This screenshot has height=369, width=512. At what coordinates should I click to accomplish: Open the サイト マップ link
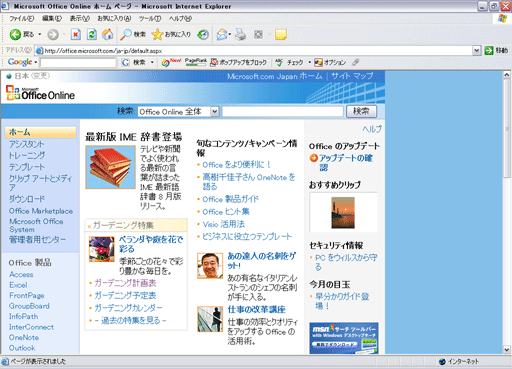(x=352, y=76)
